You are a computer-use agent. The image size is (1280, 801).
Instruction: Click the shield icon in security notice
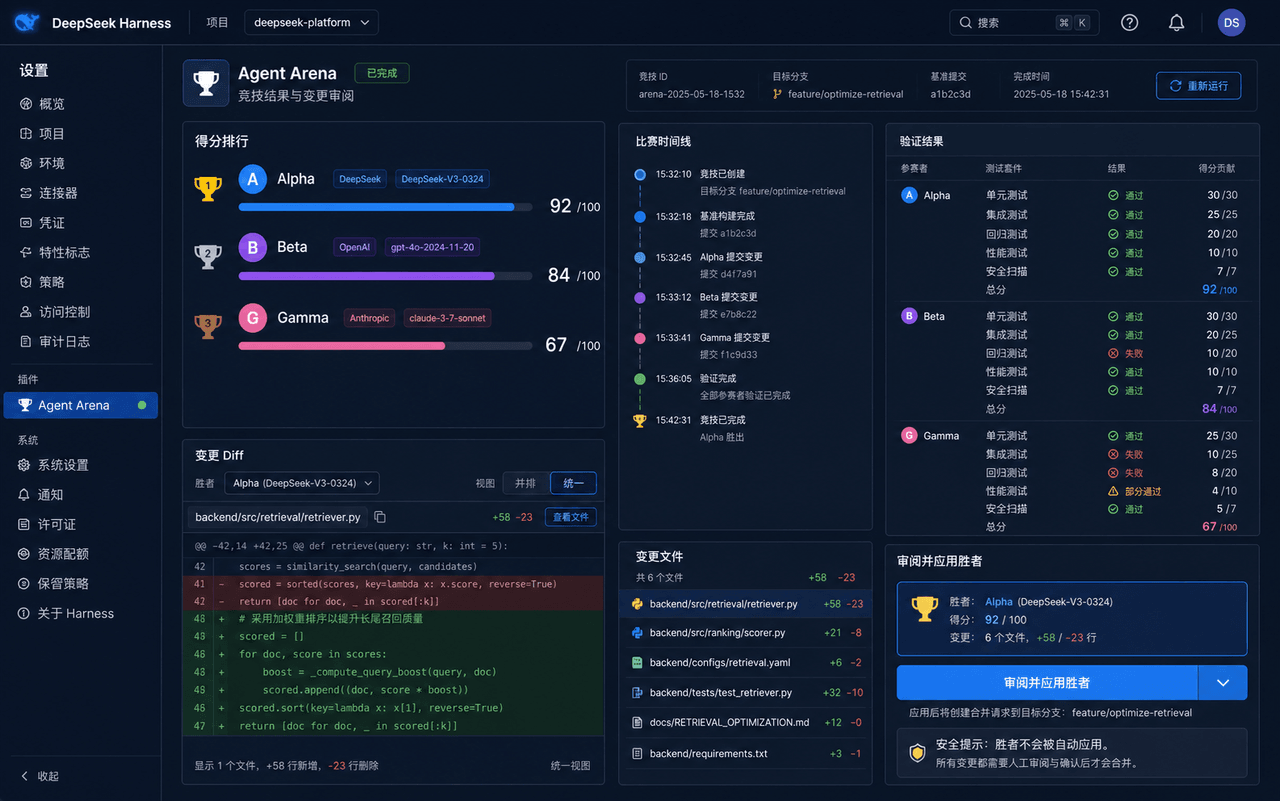[x=917, y=753]
